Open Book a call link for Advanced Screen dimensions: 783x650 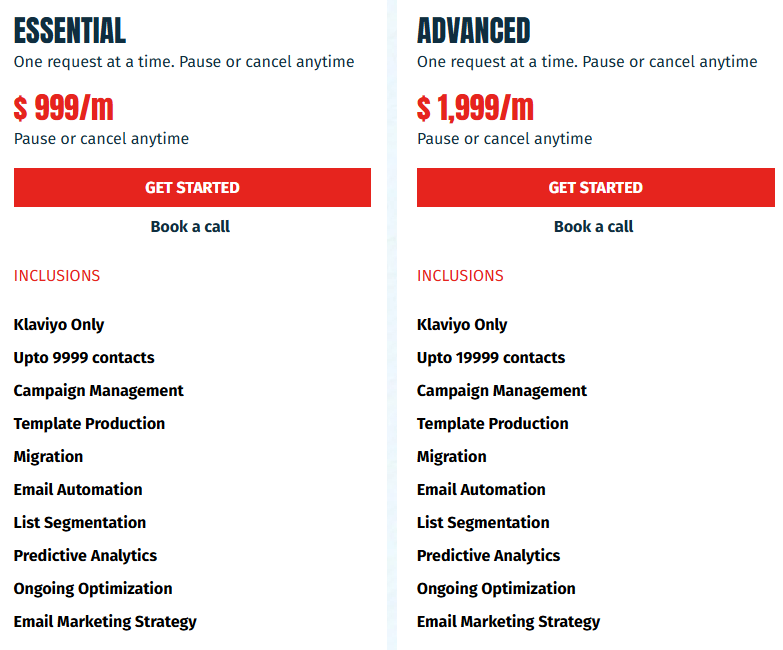(593, 227)
